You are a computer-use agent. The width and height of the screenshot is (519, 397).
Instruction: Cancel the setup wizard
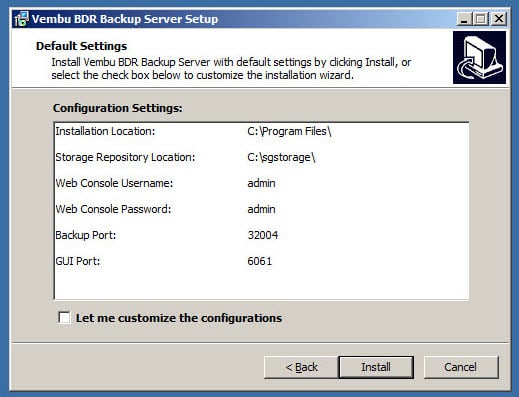coord(461,367)
